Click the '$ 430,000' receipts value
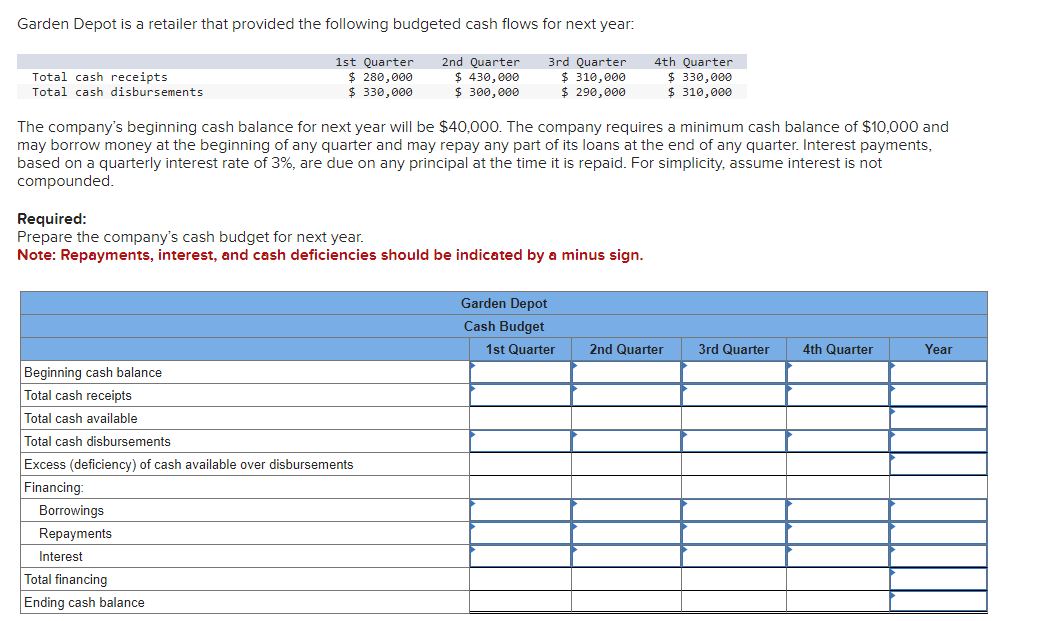Viewport: 1048px width, 621px height. click(487, 77)
